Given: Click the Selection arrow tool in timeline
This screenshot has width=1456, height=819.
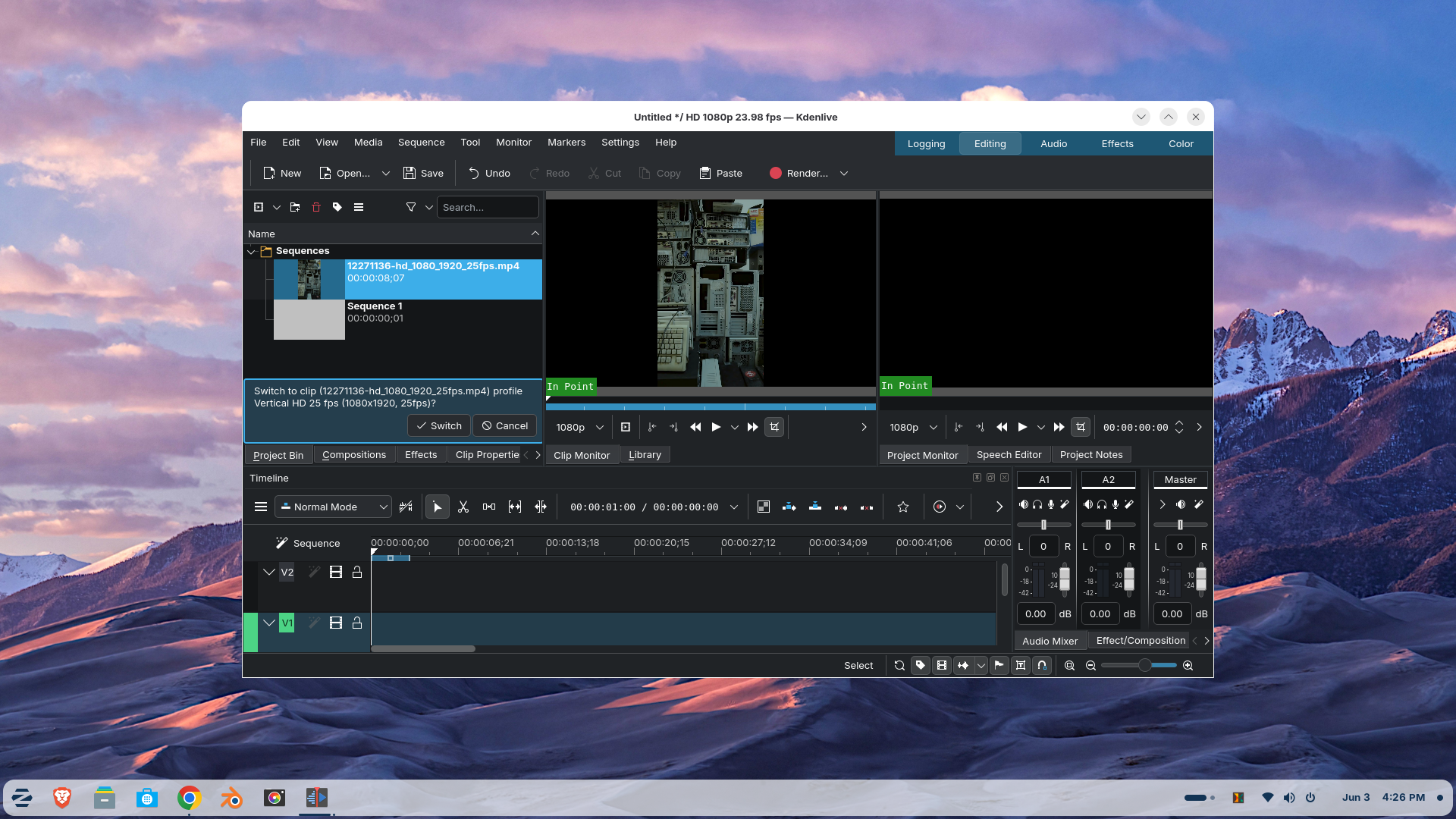Looking at the screenshot, I should [x=438, y=507].
